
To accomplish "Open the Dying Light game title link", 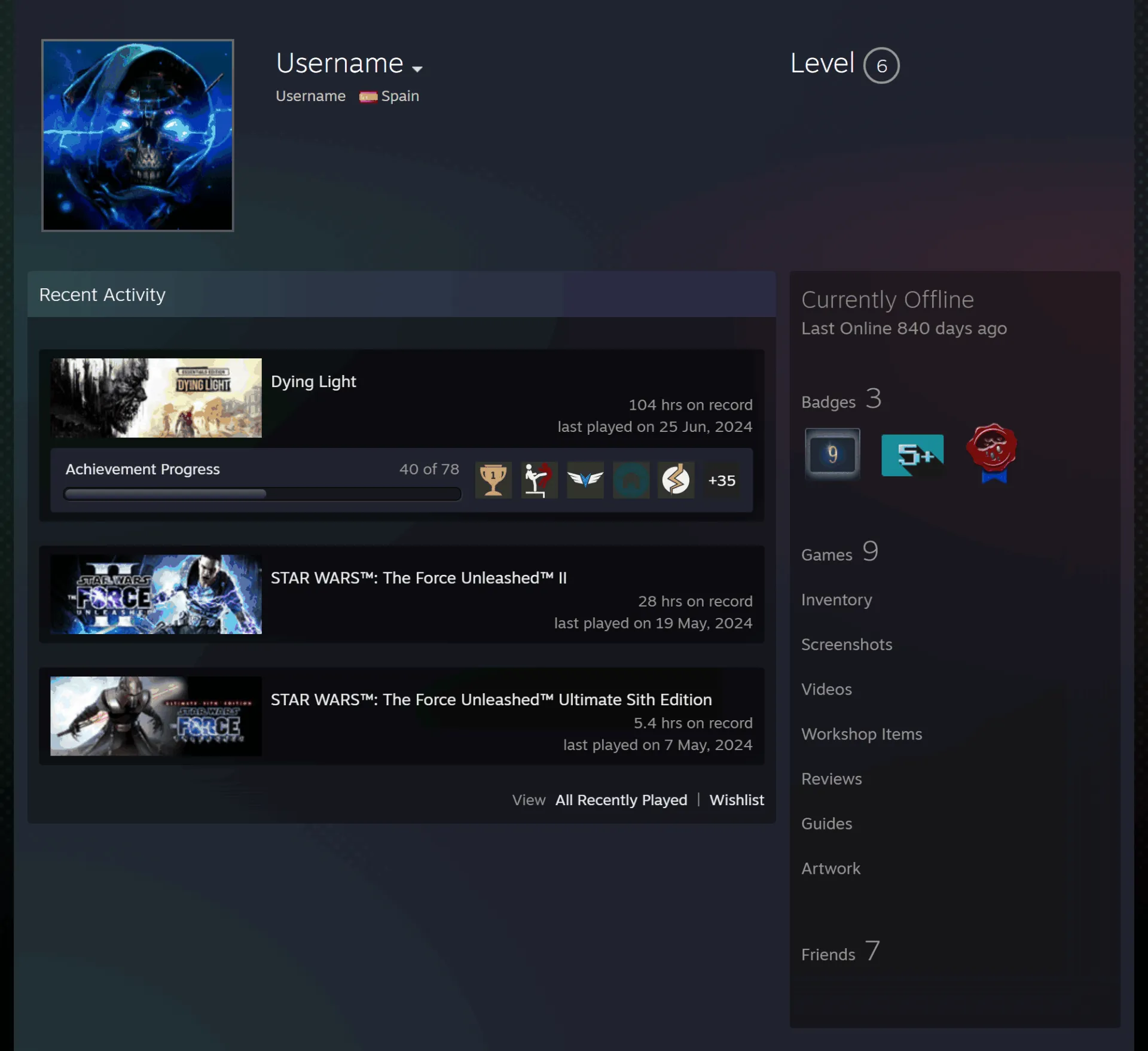I will [313, 382].
